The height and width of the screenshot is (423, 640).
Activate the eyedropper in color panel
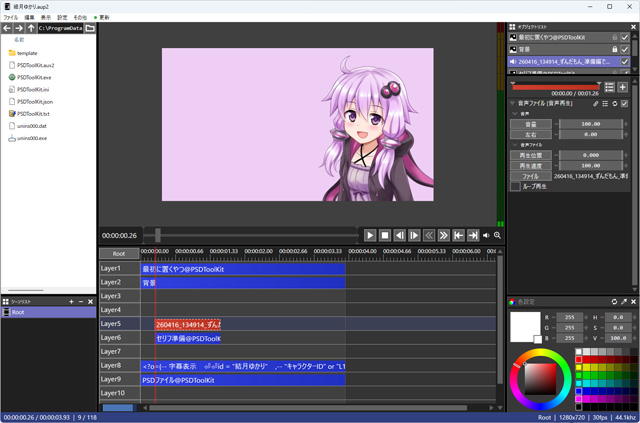coord(624,302)
